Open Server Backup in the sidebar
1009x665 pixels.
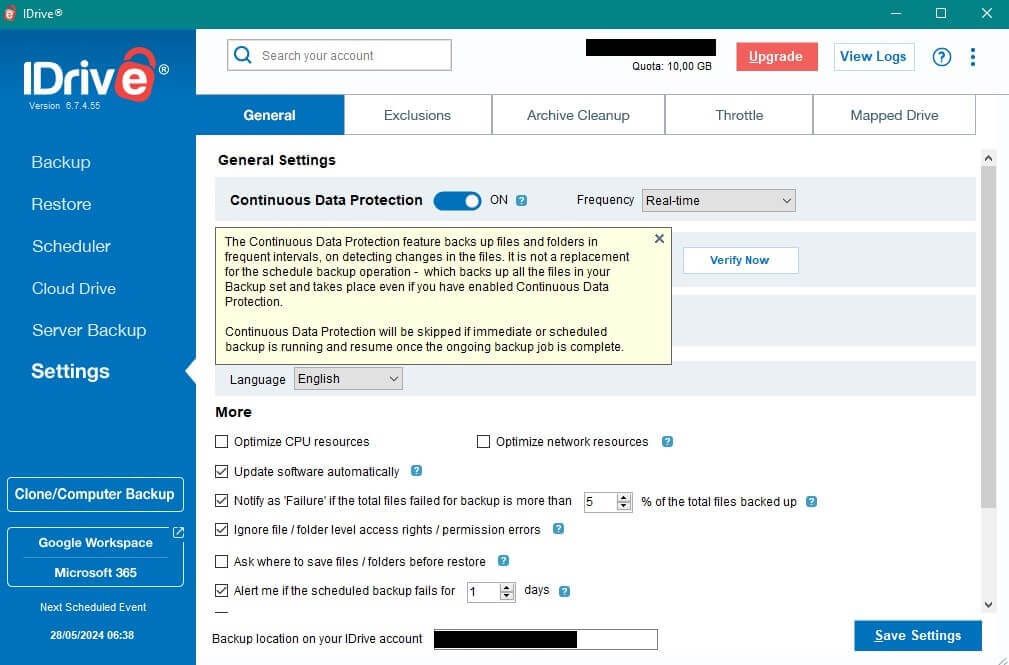89,330
